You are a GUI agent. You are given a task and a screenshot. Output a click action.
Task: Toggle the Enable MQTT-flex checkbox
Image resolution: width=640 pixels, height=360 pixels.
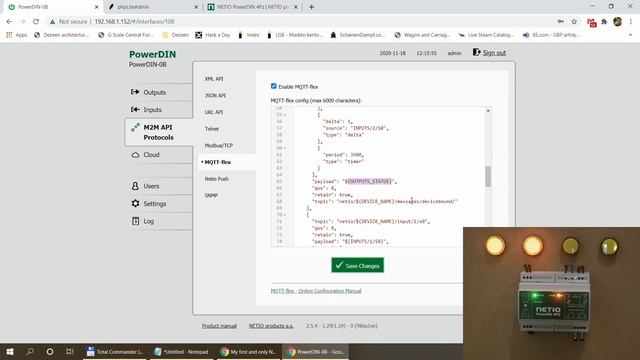(273, 86)
